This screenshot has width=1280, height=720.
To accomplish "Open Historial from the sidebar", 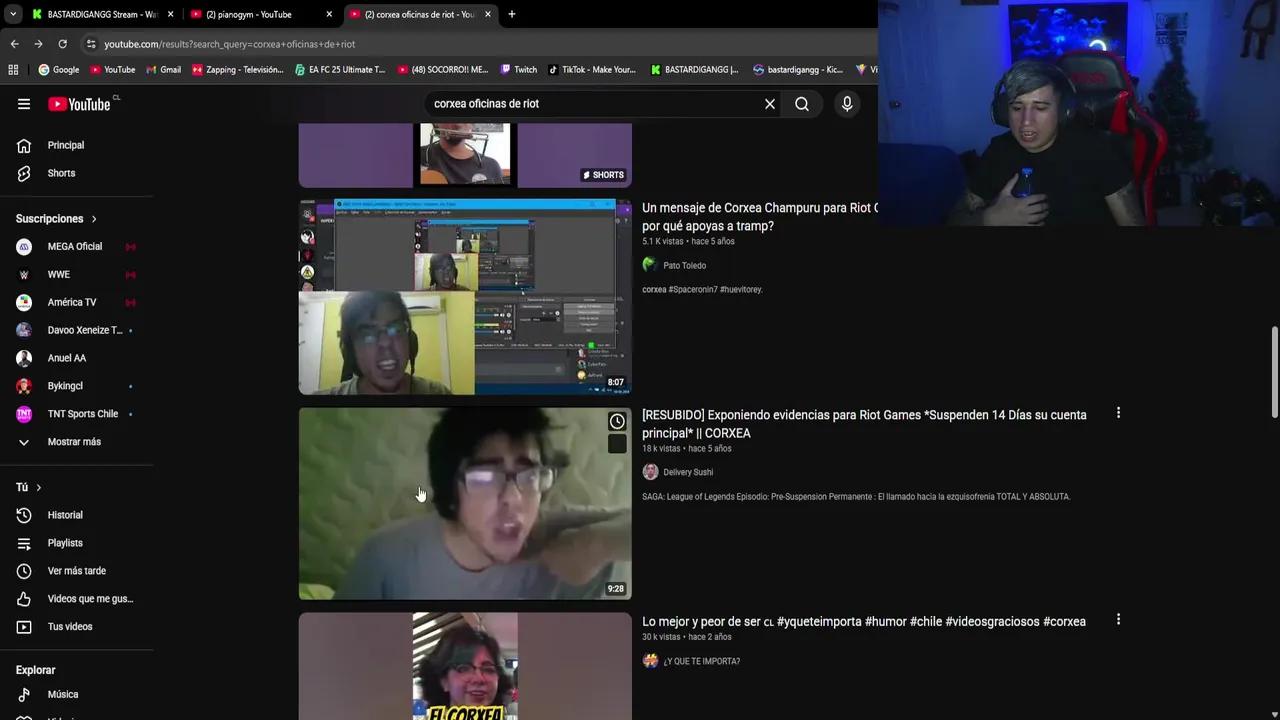I will [65, 514].
